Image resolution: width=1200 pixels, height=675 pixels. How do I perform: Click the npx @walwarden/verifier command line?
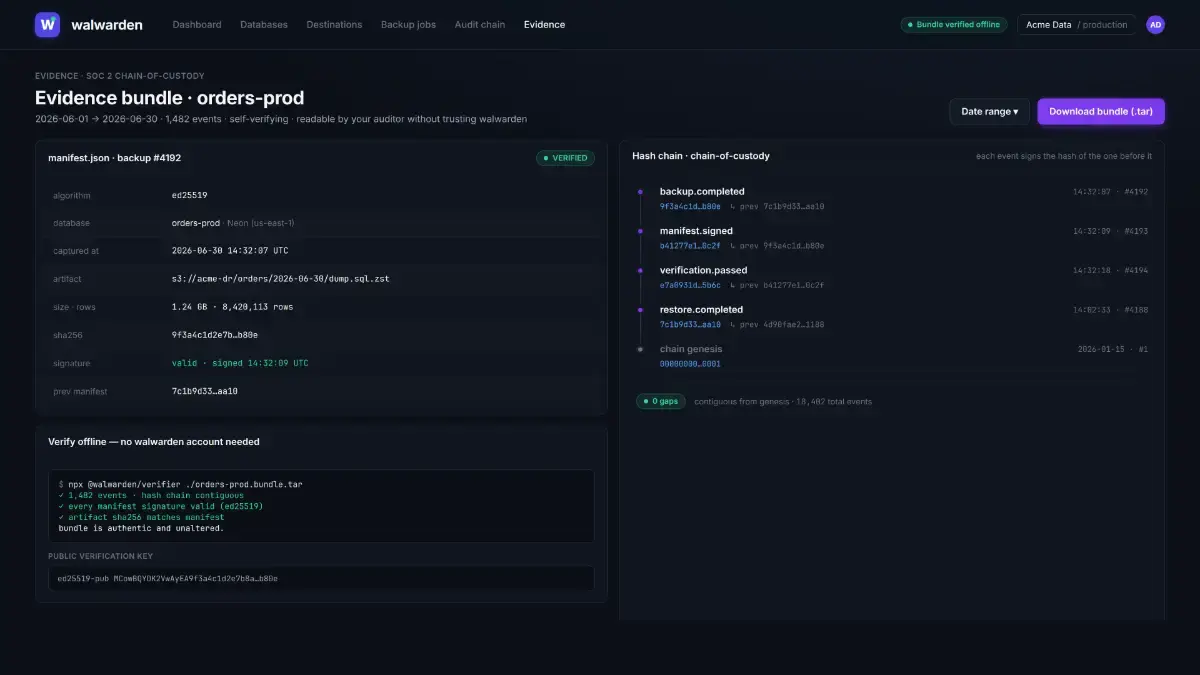[180, 484]
